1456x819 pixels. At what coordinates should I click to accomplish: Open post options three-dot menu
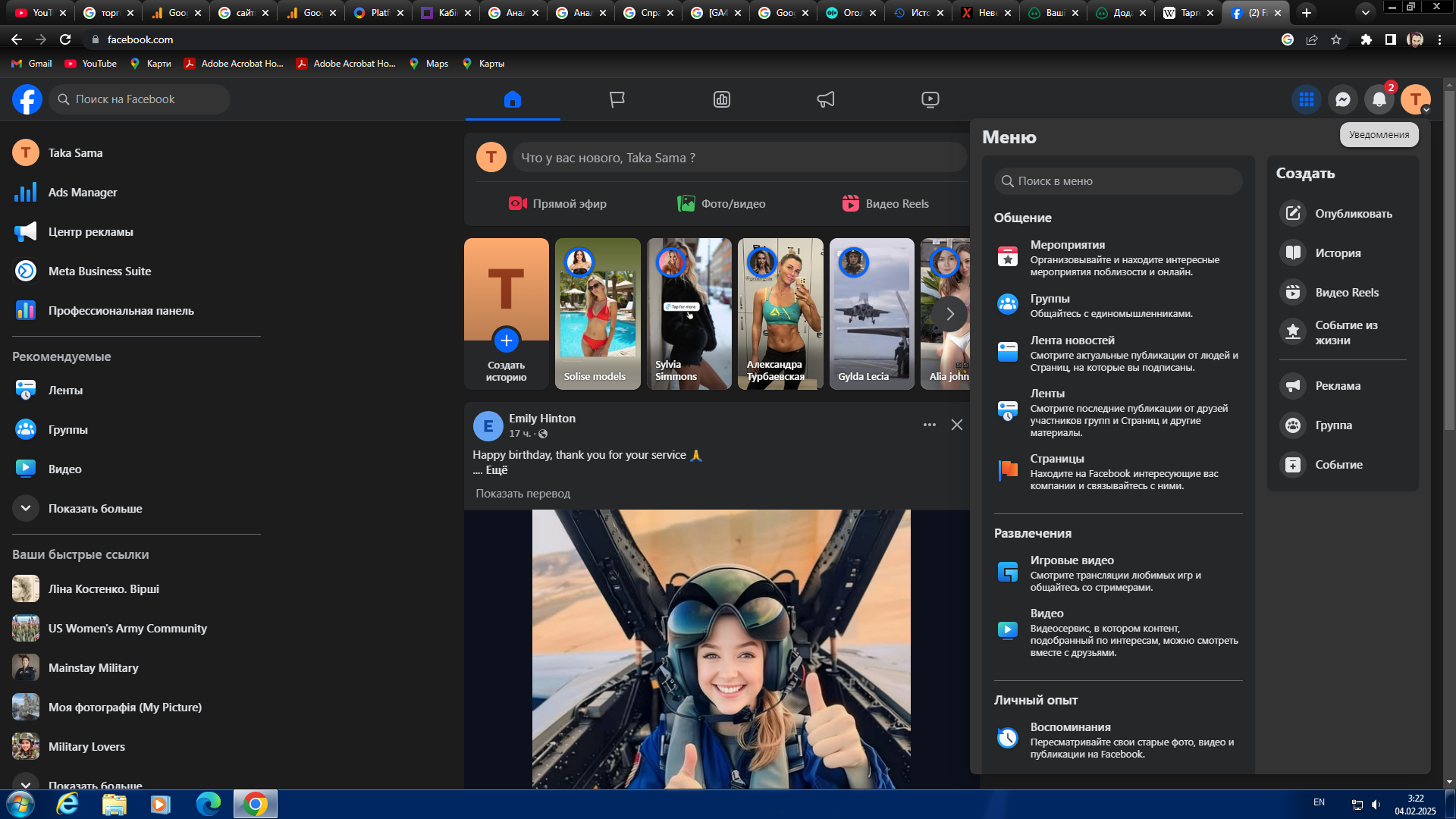929,425
